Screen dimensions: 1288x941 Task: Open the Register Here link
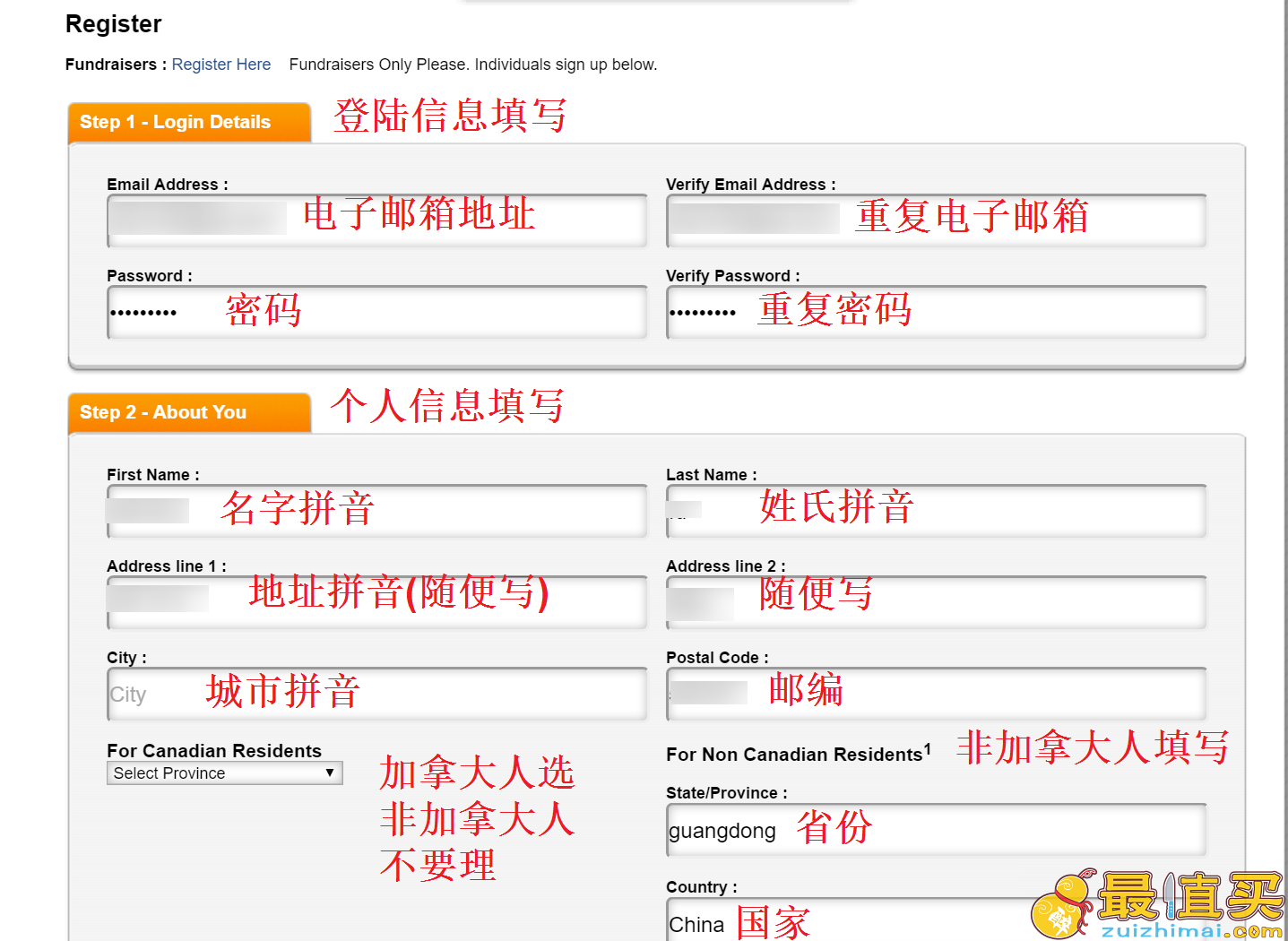pos(220,65)
